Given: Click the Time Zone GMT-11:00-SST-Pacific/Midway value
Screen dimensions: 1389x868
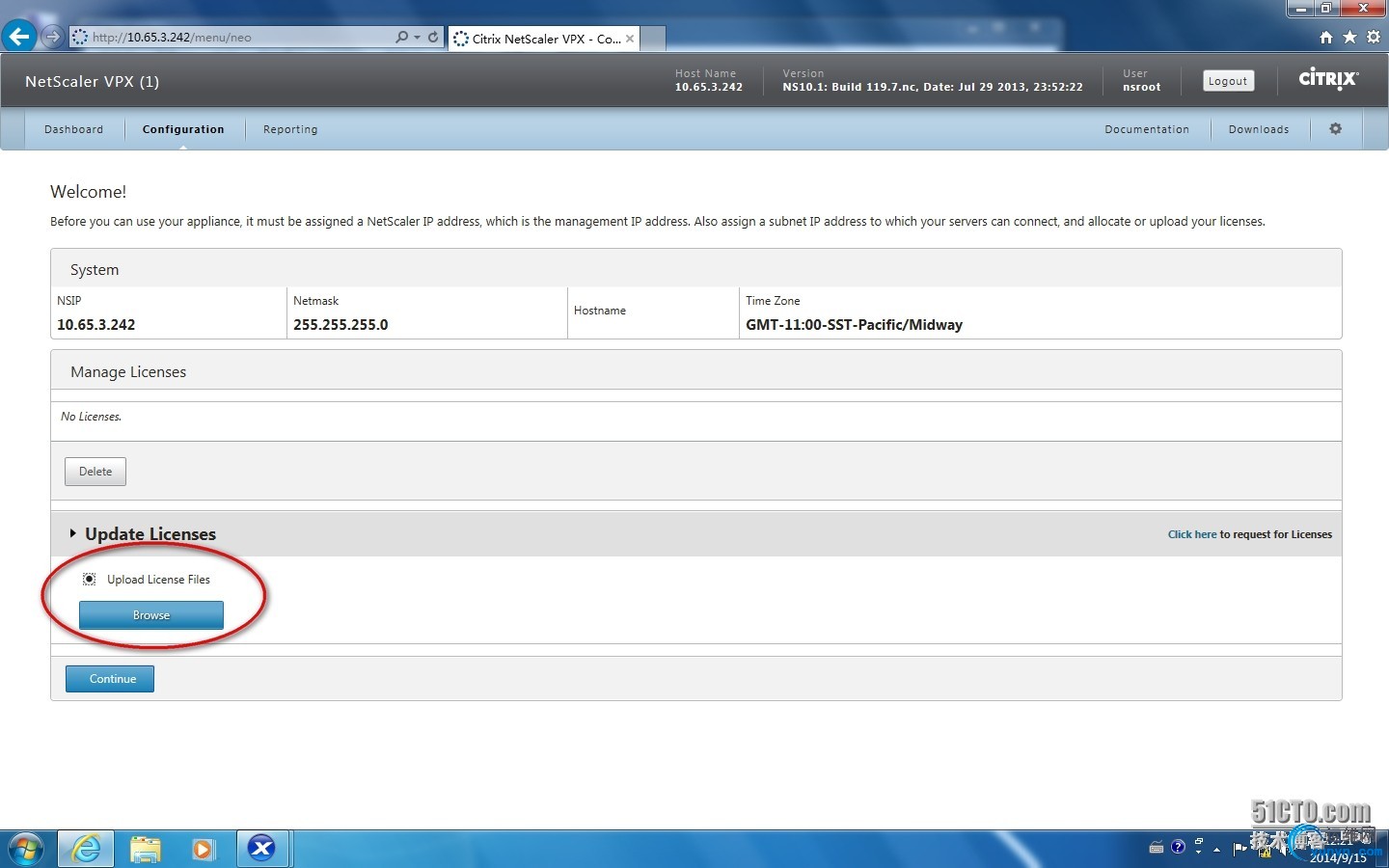Looking at the screenshot, I should [x=854, y=325].
